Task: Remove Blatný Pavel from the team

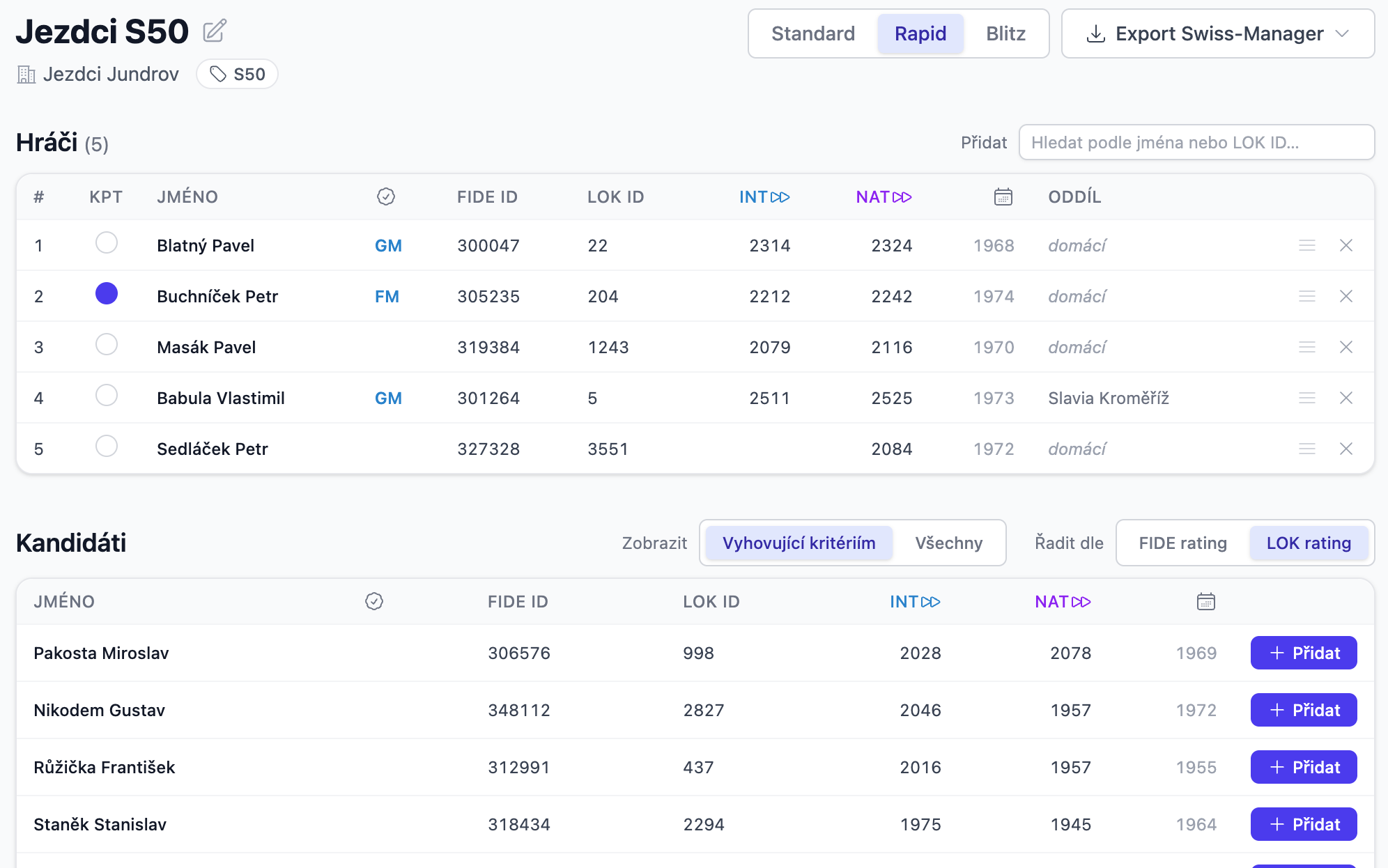Action: click(x=1346, y=245)
